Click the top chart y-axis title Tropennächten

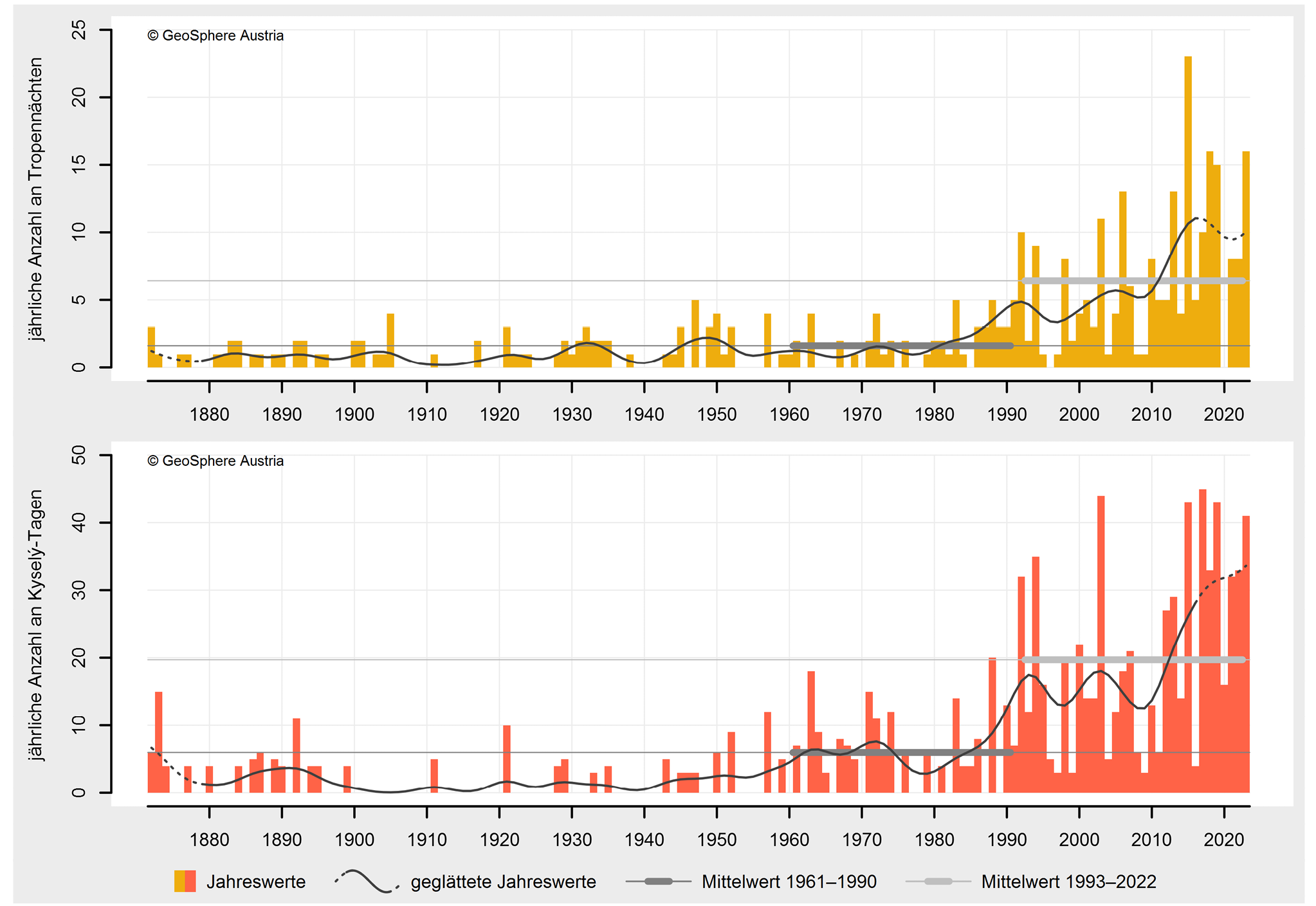pos(35,199)
